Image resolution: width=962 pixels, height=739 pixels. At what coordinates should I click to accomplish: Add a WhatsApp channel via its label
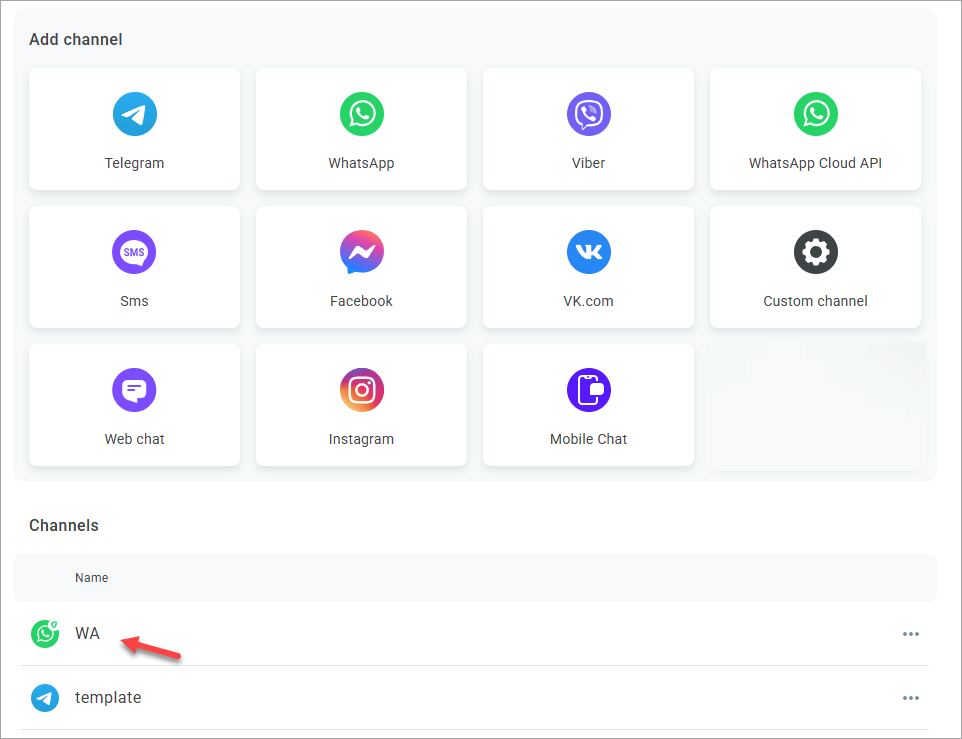click(x=361, y=164)
